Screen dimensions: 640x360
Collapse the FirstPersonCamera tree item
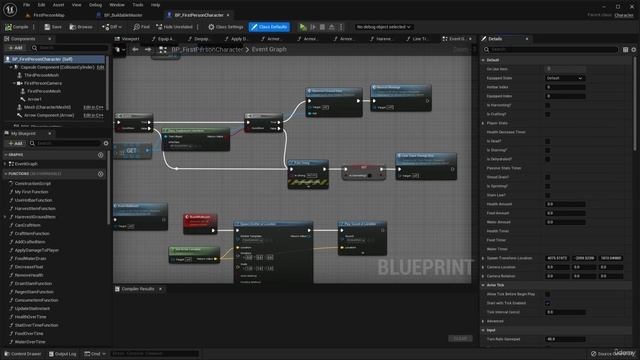coord(14,83)
